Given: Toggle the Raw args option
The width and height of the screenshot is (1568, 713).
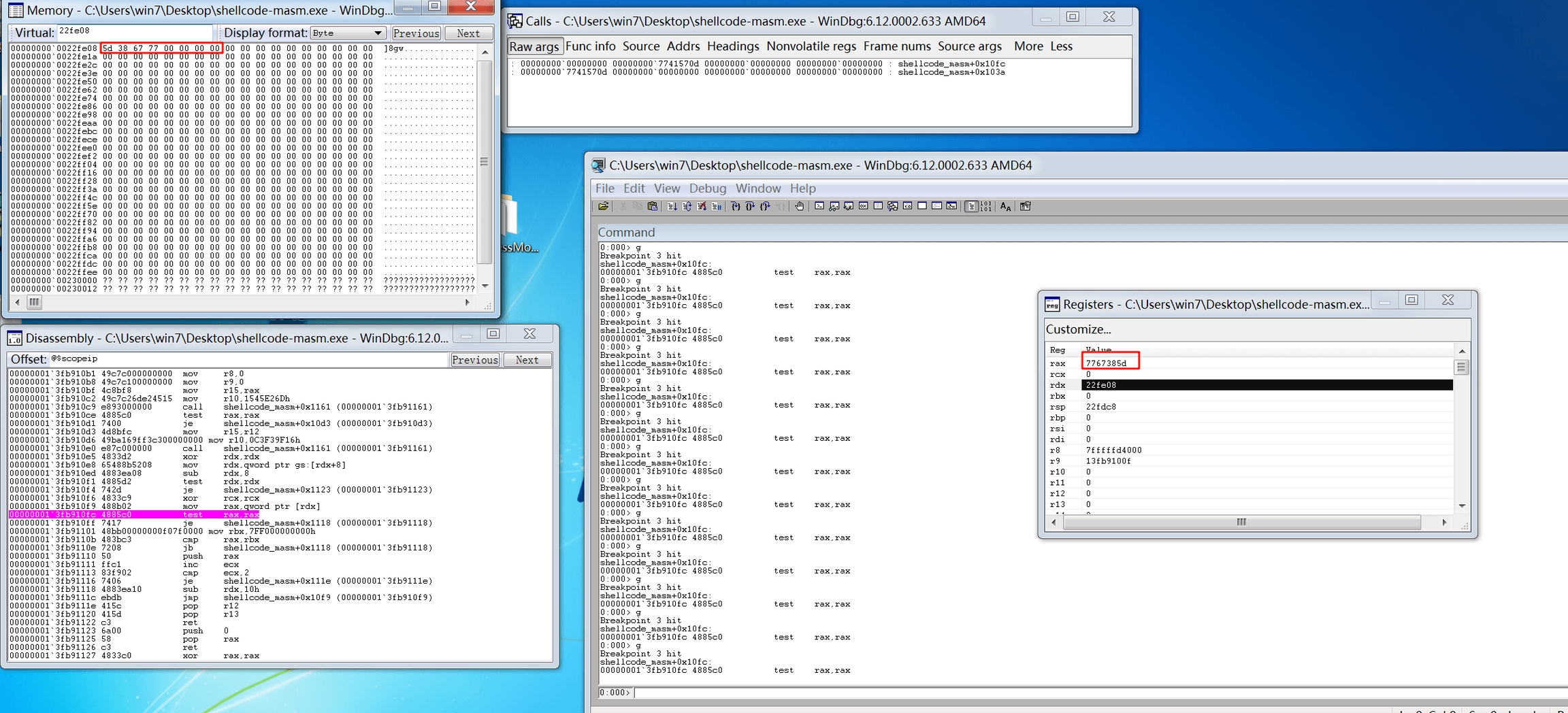Looking at the screenshot, I should 534,46.
